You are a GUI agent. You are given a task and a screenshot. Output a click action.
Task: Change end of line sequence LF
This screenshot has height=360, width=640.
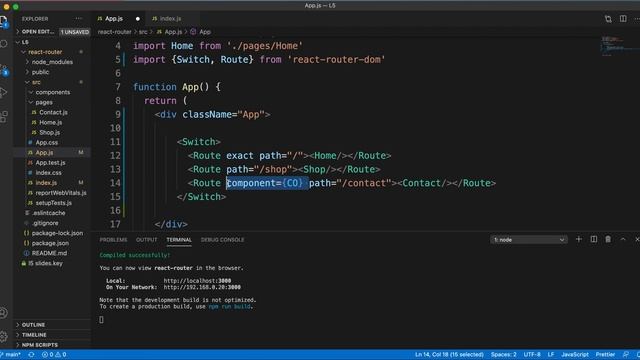pos(551,355)
